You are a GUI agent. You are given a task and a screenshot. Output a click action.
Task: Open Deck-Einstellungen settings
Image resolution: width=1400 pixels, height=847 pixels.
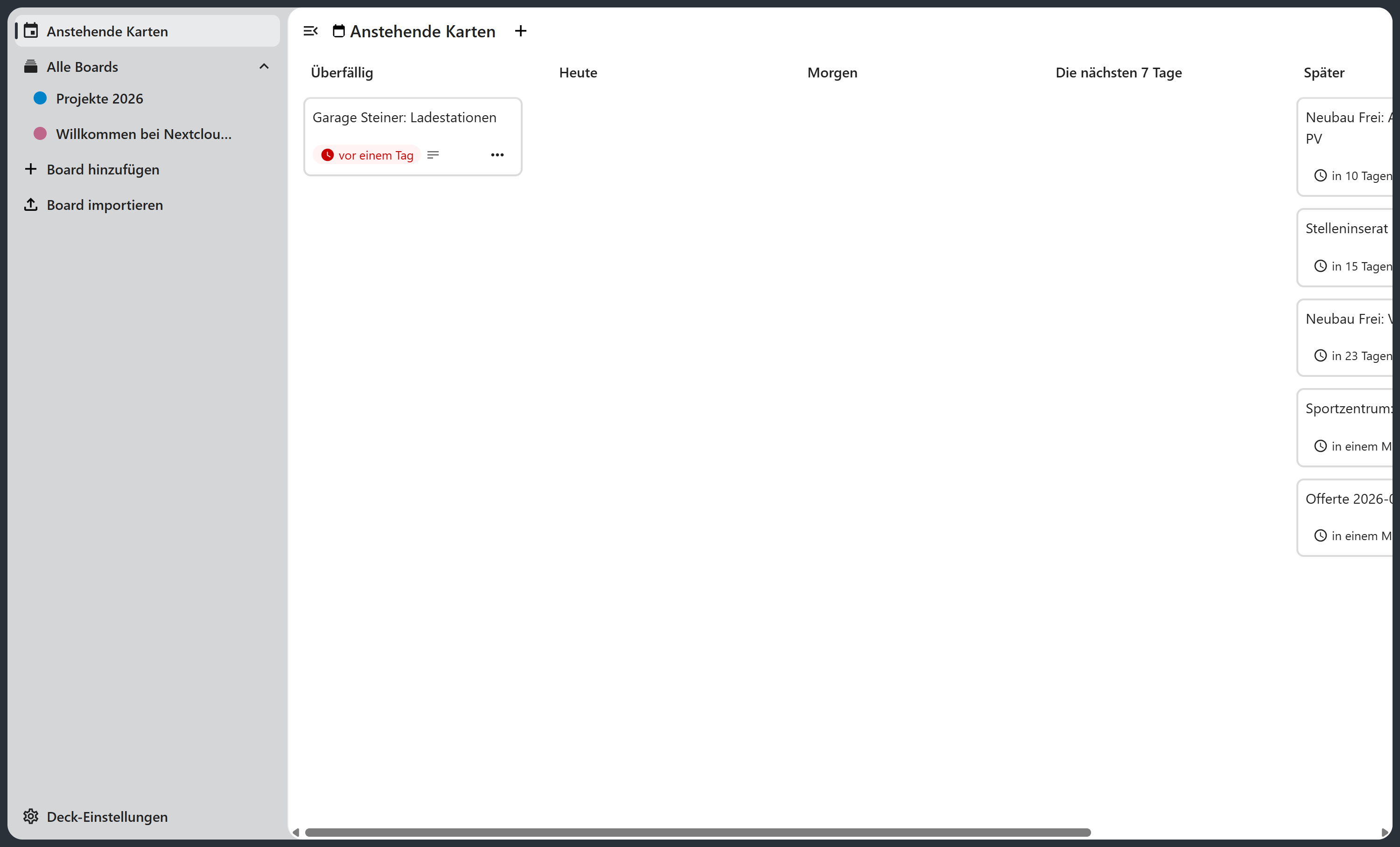pos(147,816)
